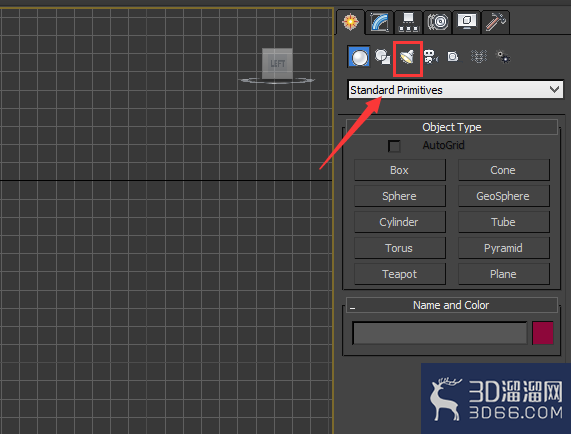571x434 pixels.
Task: Collapse the Name and Color rollout
Action: [452, 305]
